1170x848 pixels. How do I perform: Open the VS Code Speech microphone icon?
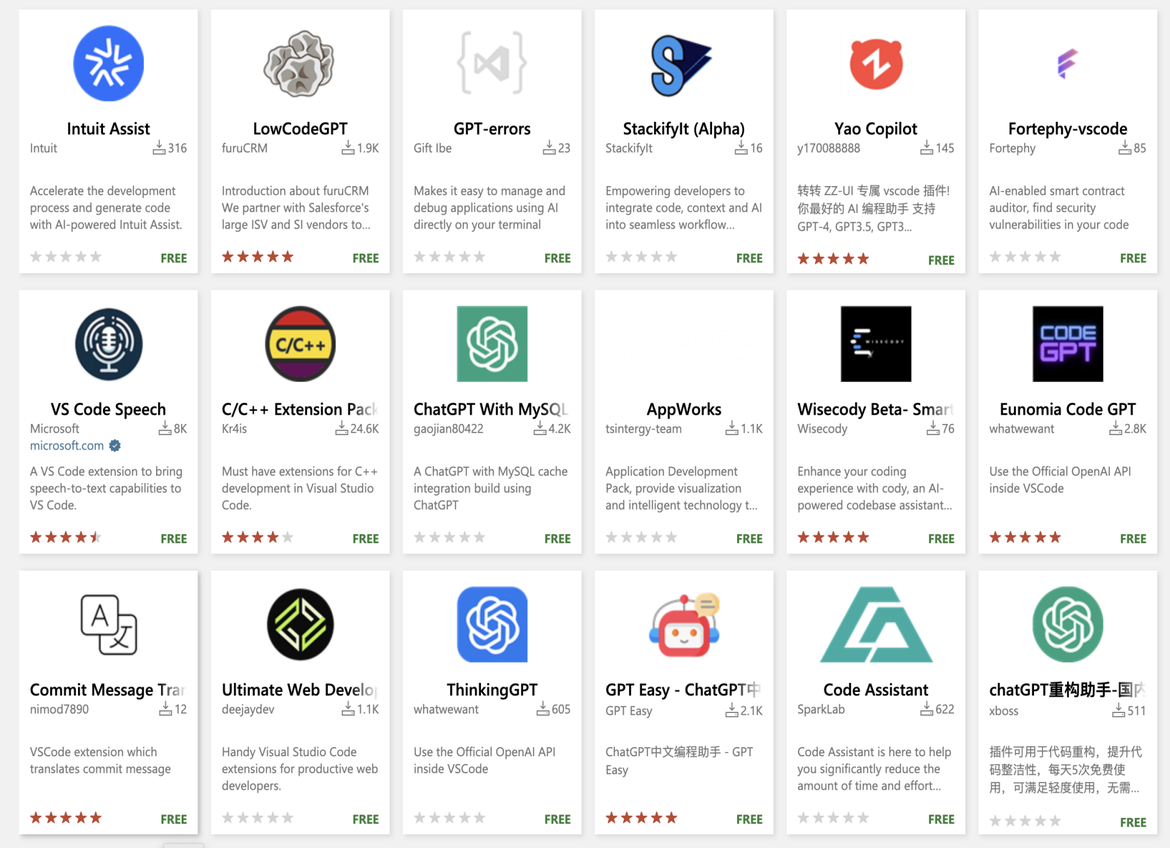(108, 344)
